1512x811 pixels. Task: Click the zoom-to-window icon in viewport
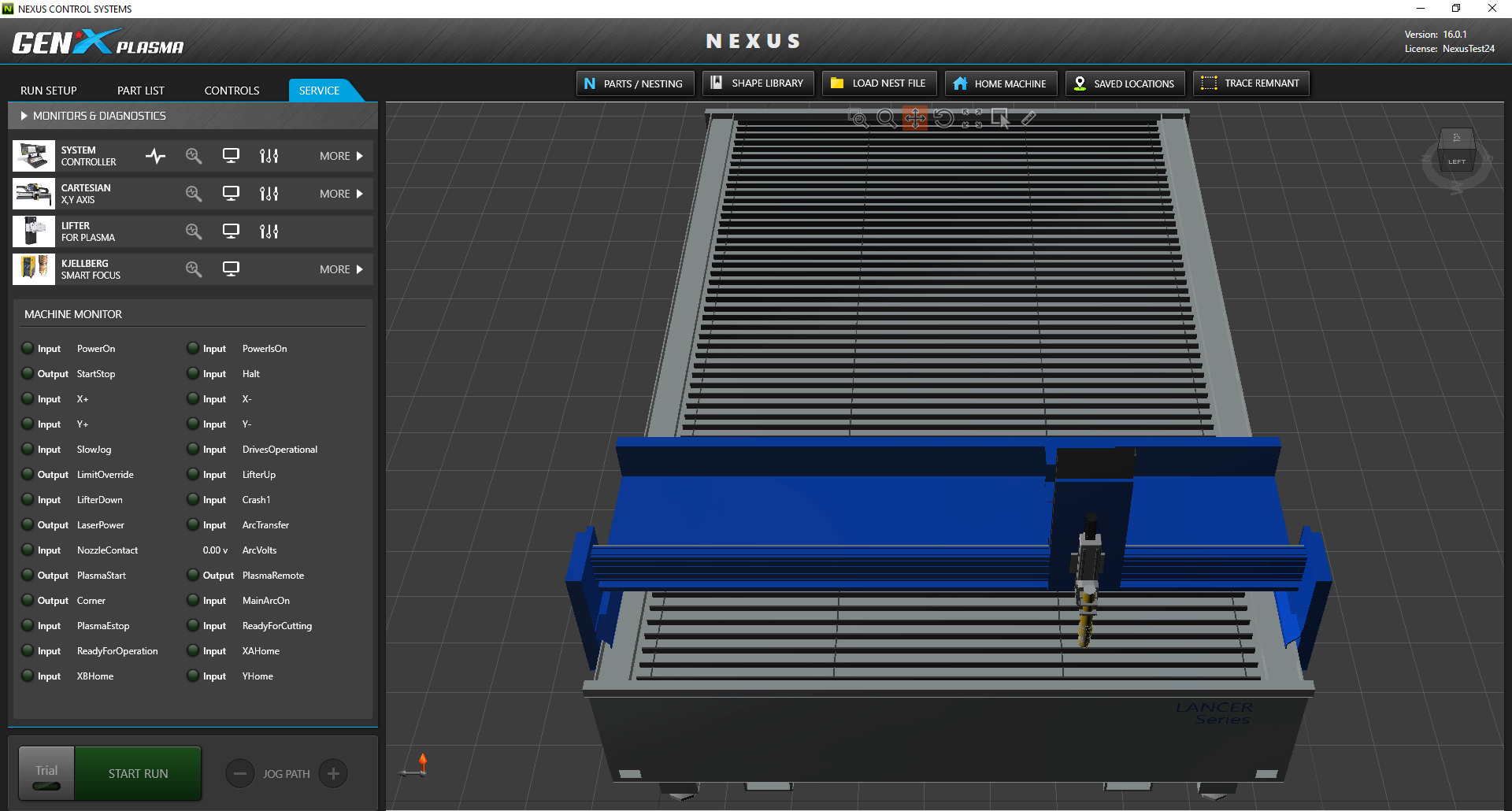pyautogui.click(x=858, y=118)
